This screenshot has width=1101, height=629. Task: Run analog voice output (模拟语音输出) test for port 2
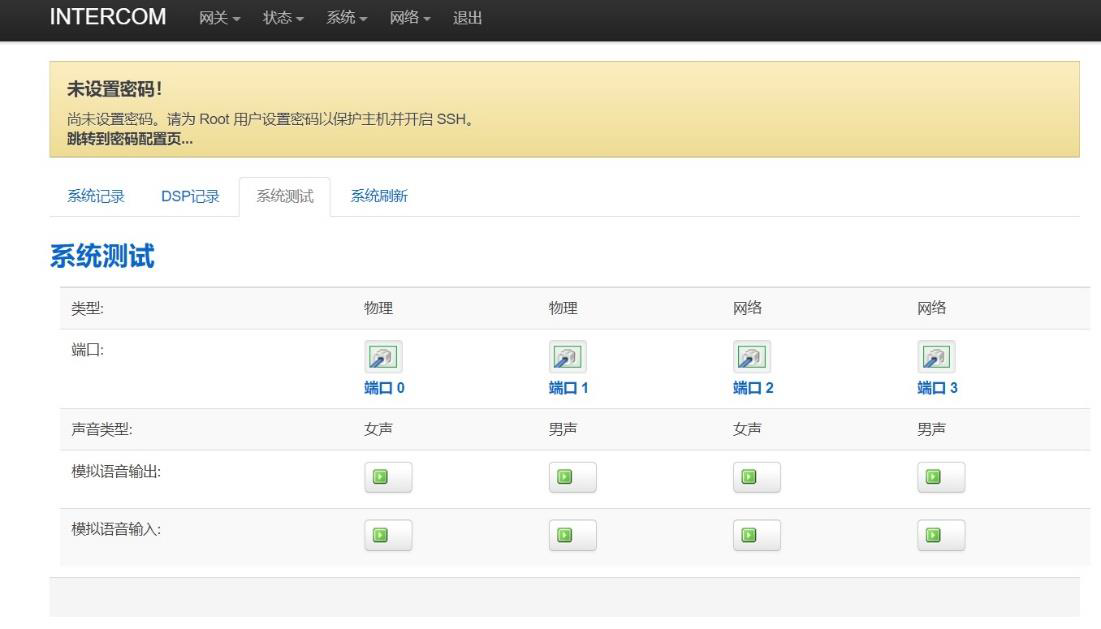pyautogui.click(x=757, y=478)
